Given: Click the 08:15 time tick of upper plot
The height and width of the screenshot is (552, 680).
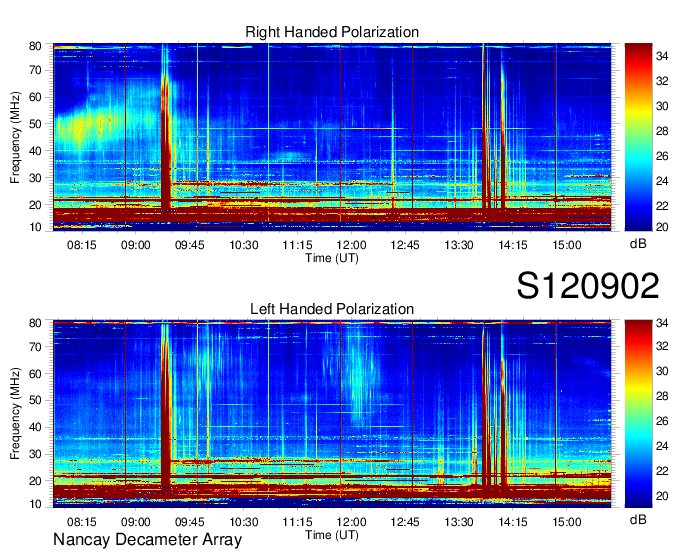Looking at the screenshot, I should pos(82,245).
